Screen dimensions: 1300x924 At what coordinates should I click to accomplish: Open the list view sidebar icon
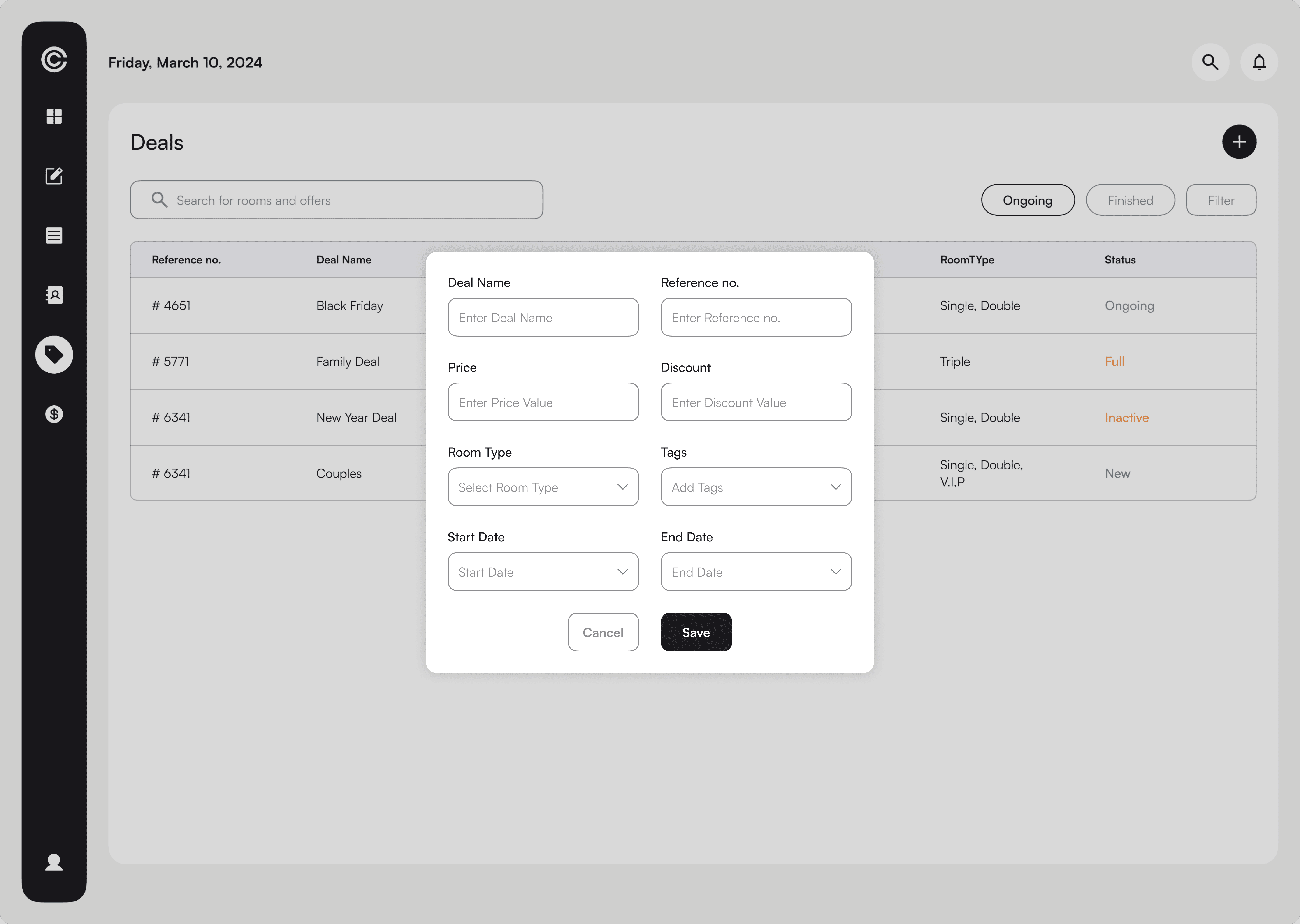click(54, 236)
